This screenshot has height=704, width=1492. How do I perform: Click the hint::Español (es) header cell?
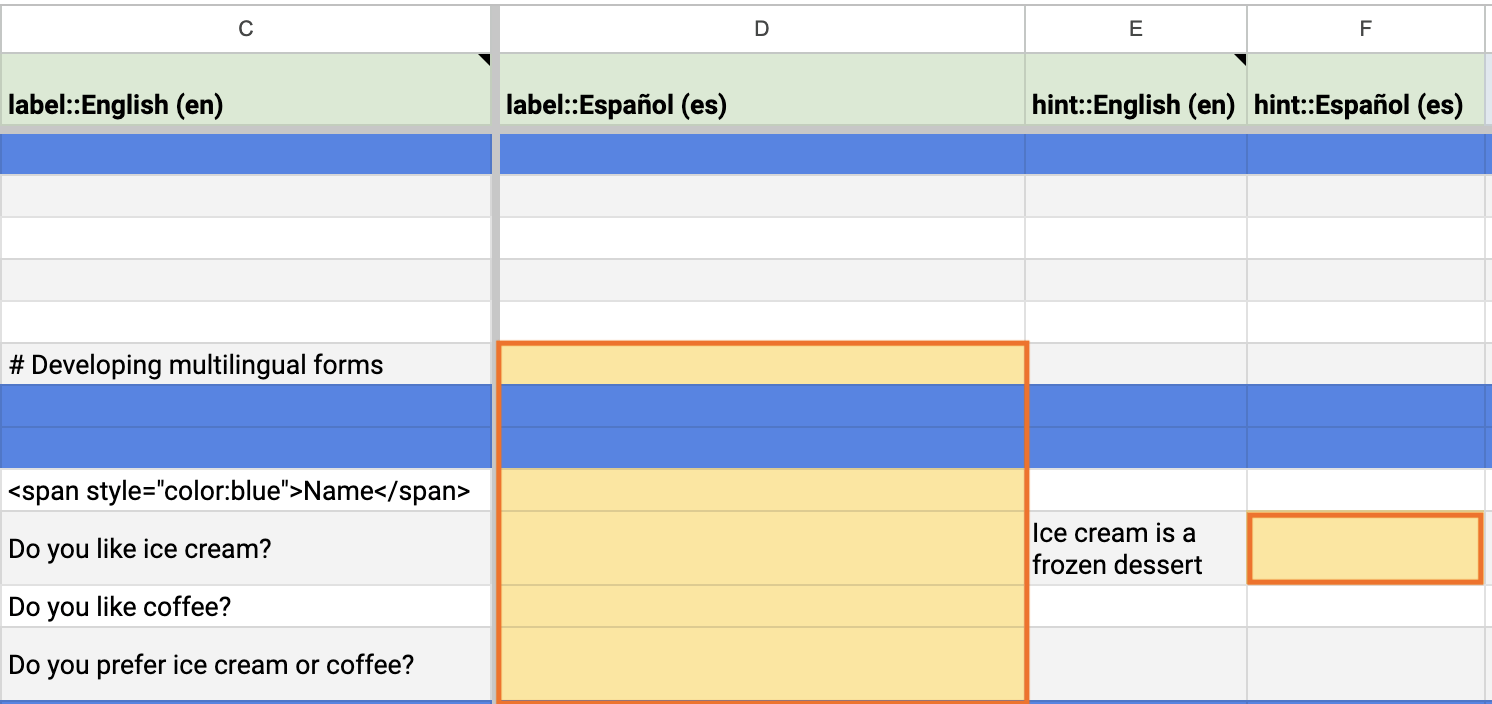[x=1365, y=90]
